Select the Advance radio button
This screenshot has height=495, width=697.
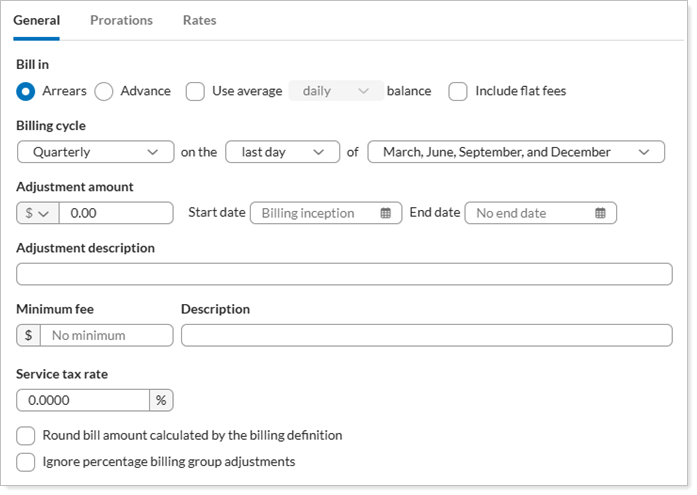click(x=104, y=91)
